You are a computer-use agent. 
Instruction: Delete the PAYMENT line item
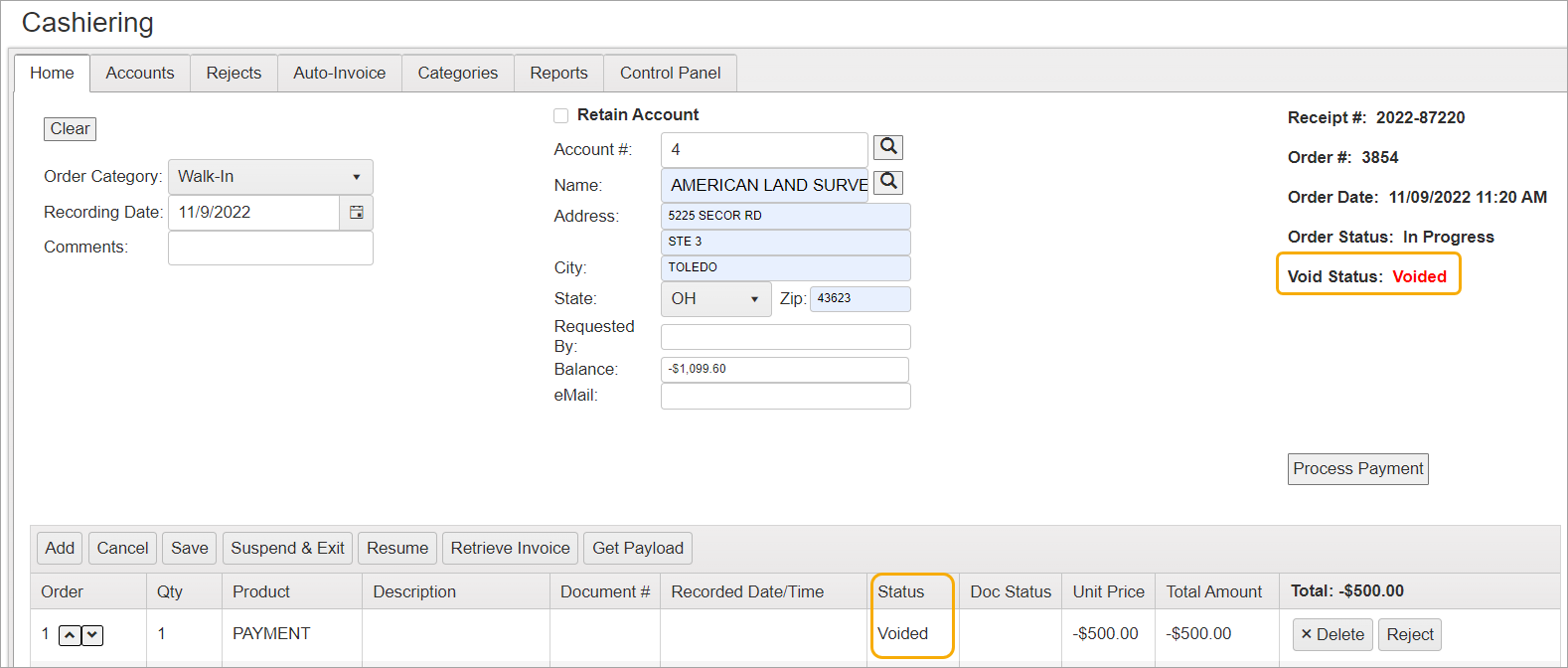click(1332, 634)
